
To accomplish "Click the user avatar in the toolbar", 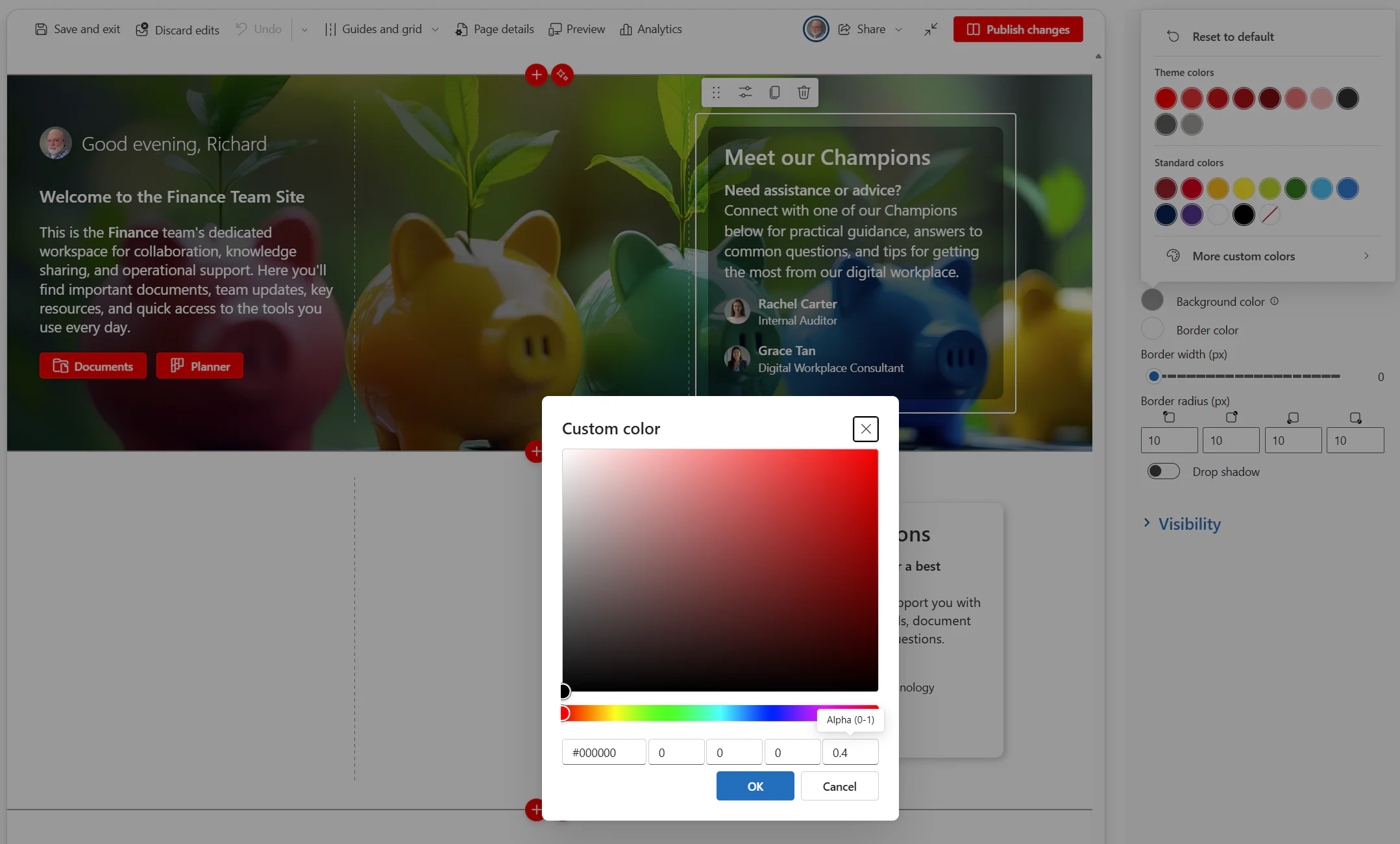I will click(x=816, y=29).
